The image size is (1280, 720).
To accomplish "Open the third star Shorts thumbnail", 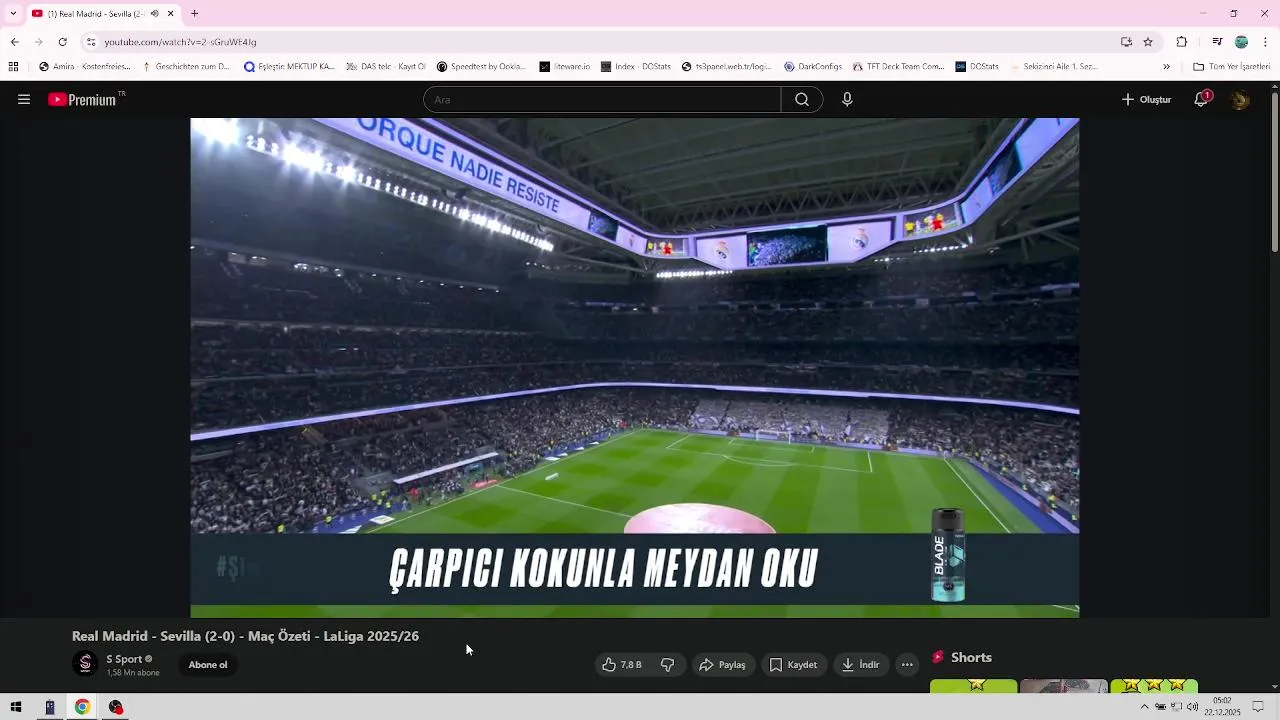I will click(1154, 686).
